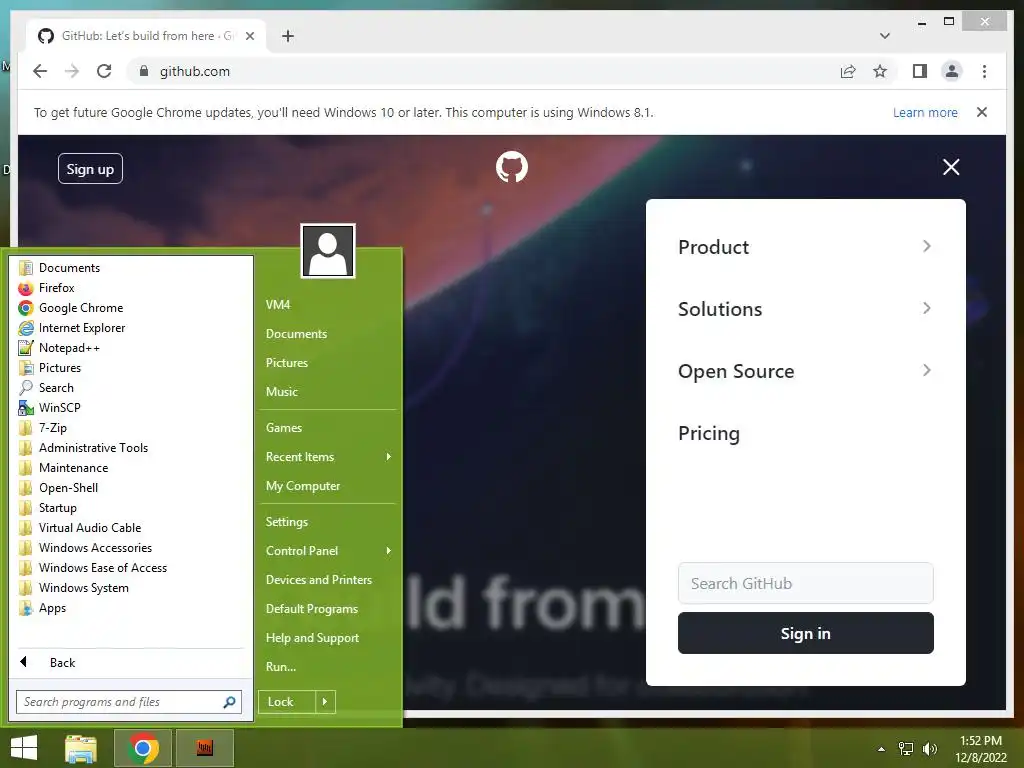
Task: Click the GitHub Sign up button
Action: coord(90,169)
